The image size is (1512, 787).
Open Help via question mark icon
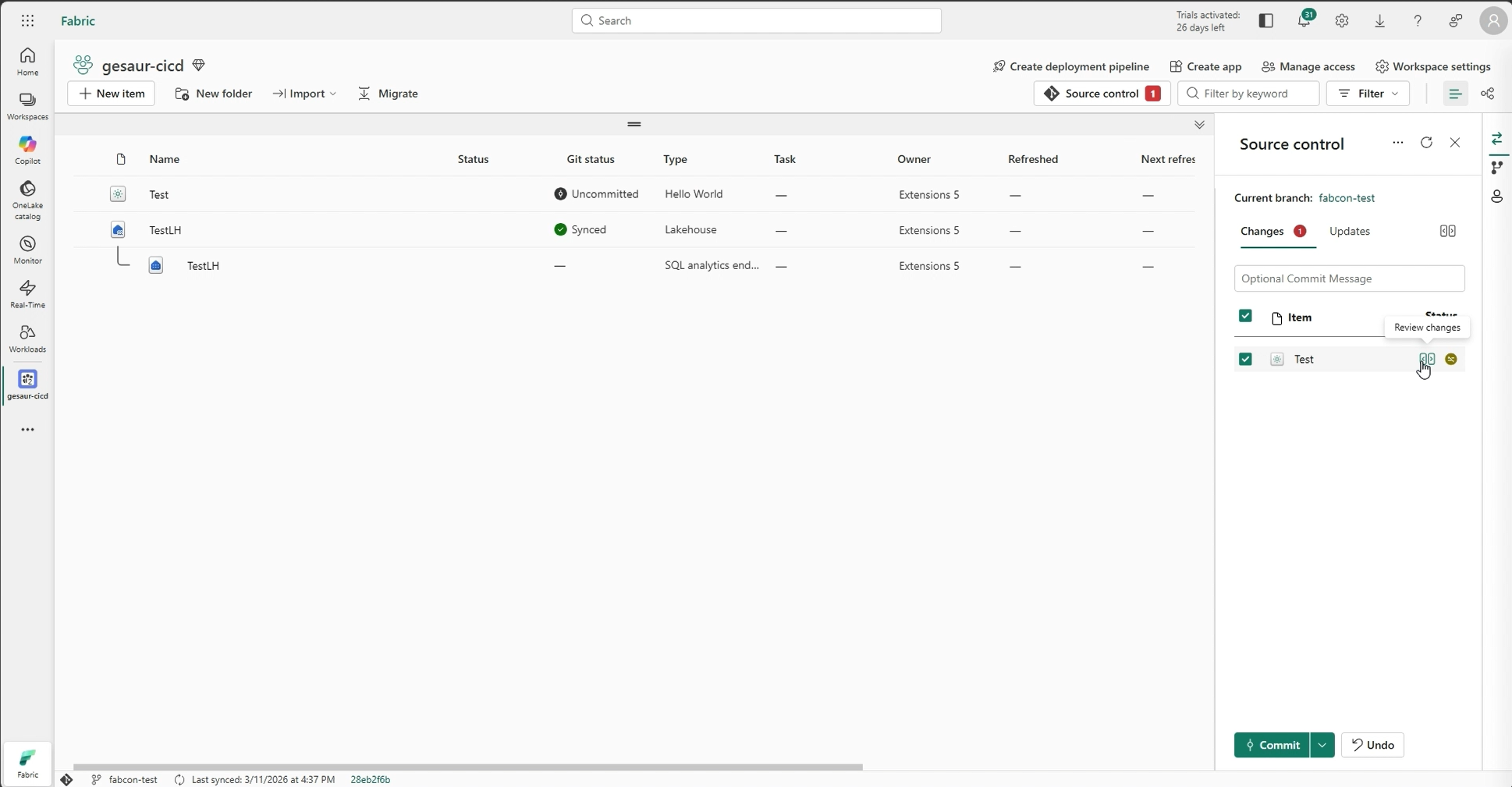1418,20
